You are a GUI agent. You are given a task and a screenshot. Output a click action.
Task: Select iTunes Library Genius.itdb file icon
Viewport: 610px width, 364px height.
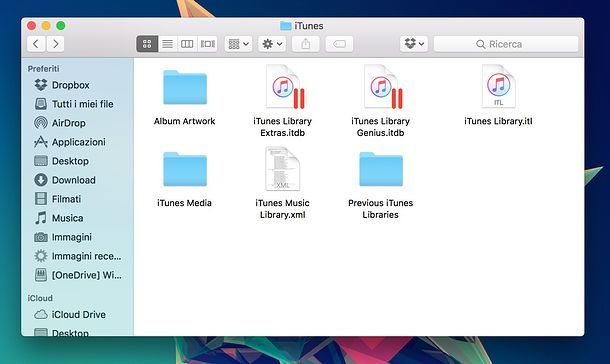382,87
